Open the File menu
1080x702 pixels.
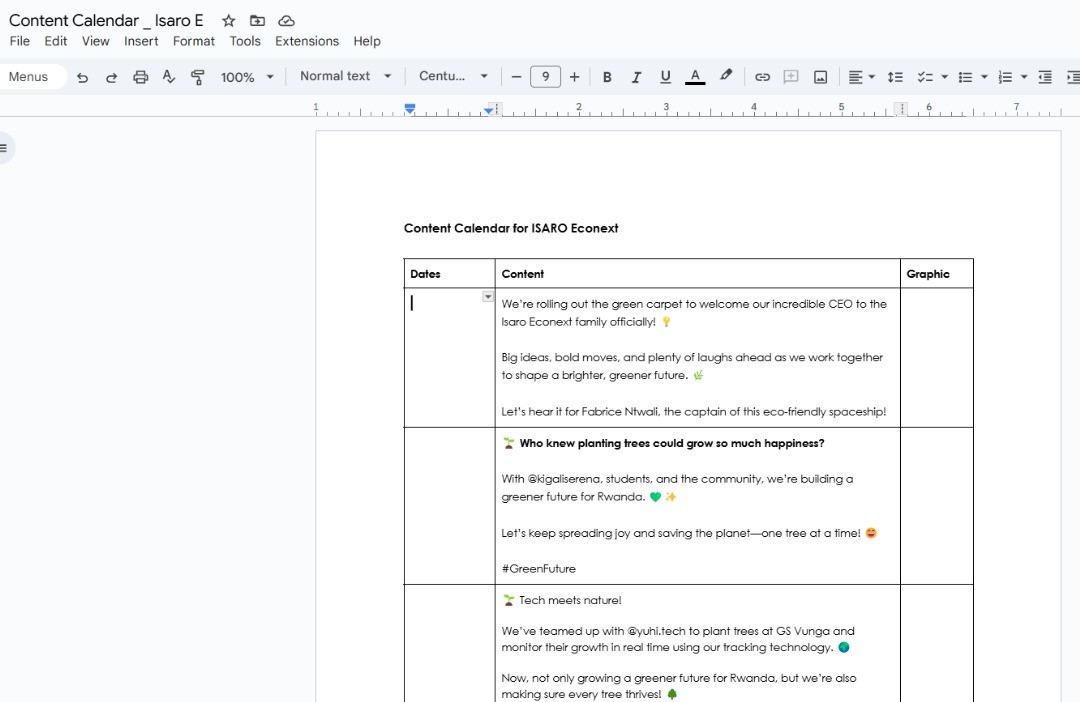pyautogui.click(x=19, y=41)
